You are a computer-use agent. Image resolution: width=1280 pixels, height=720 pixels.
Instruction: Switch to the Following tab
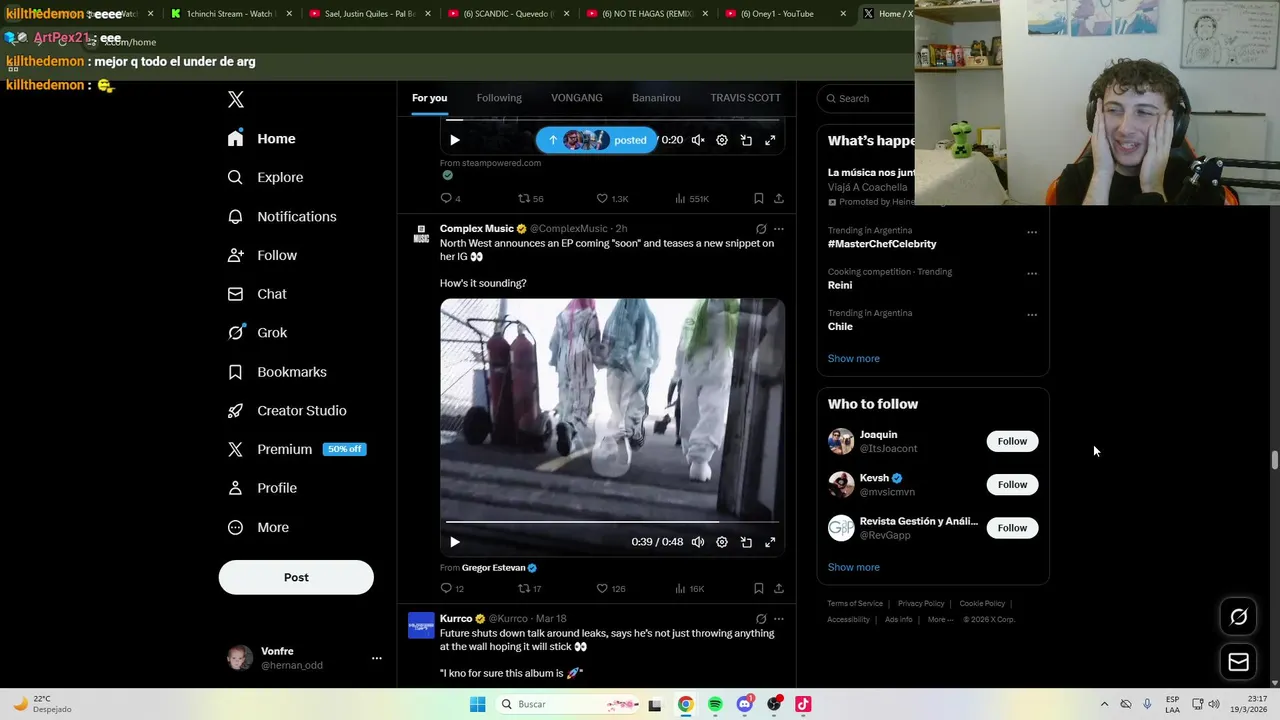(499, 98)
